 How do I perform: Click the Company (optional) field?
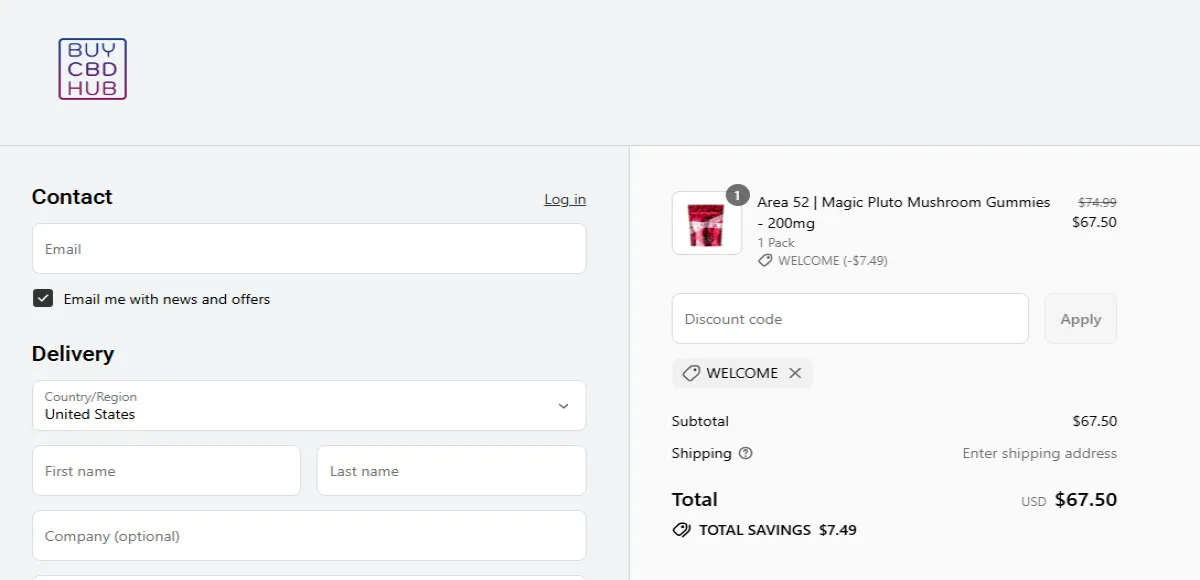(308, 535)
